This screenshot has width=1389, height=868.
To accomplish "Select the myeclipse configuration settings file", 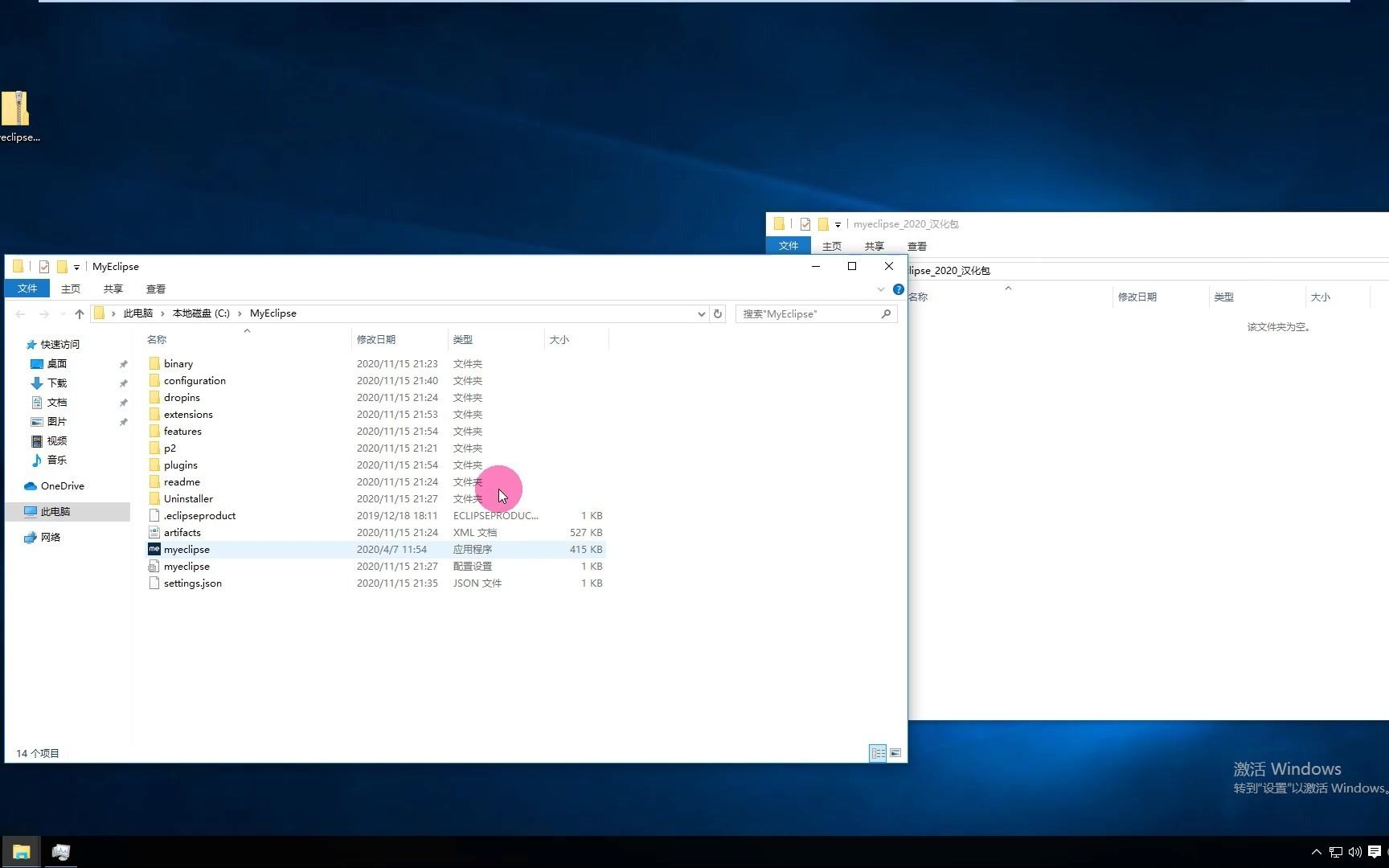I will click(x=186, y=566).
